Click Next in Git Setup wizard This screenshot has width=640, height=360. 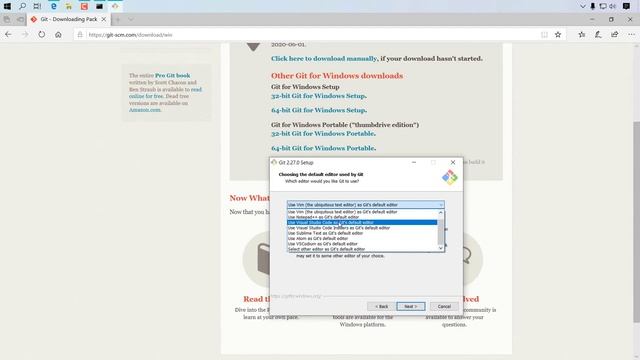click(x=411, y=307)
